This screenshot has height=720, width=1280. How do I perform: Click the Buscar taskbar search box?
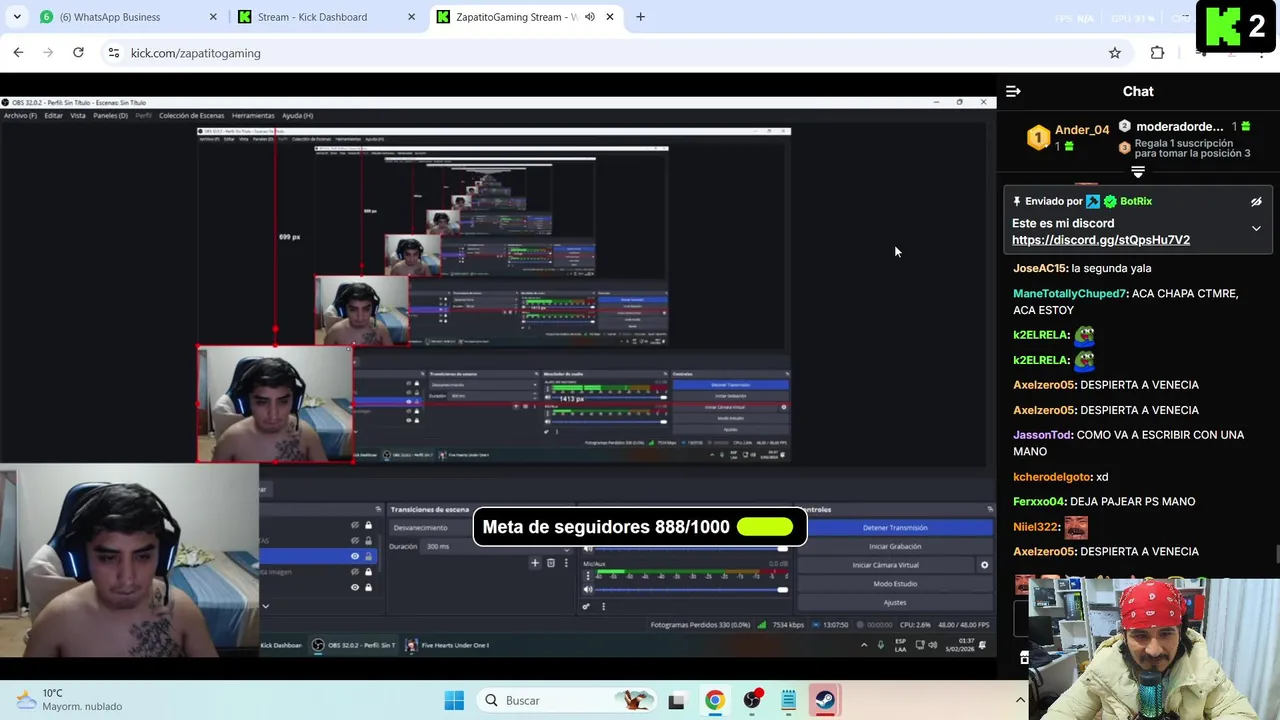[568, 700]
